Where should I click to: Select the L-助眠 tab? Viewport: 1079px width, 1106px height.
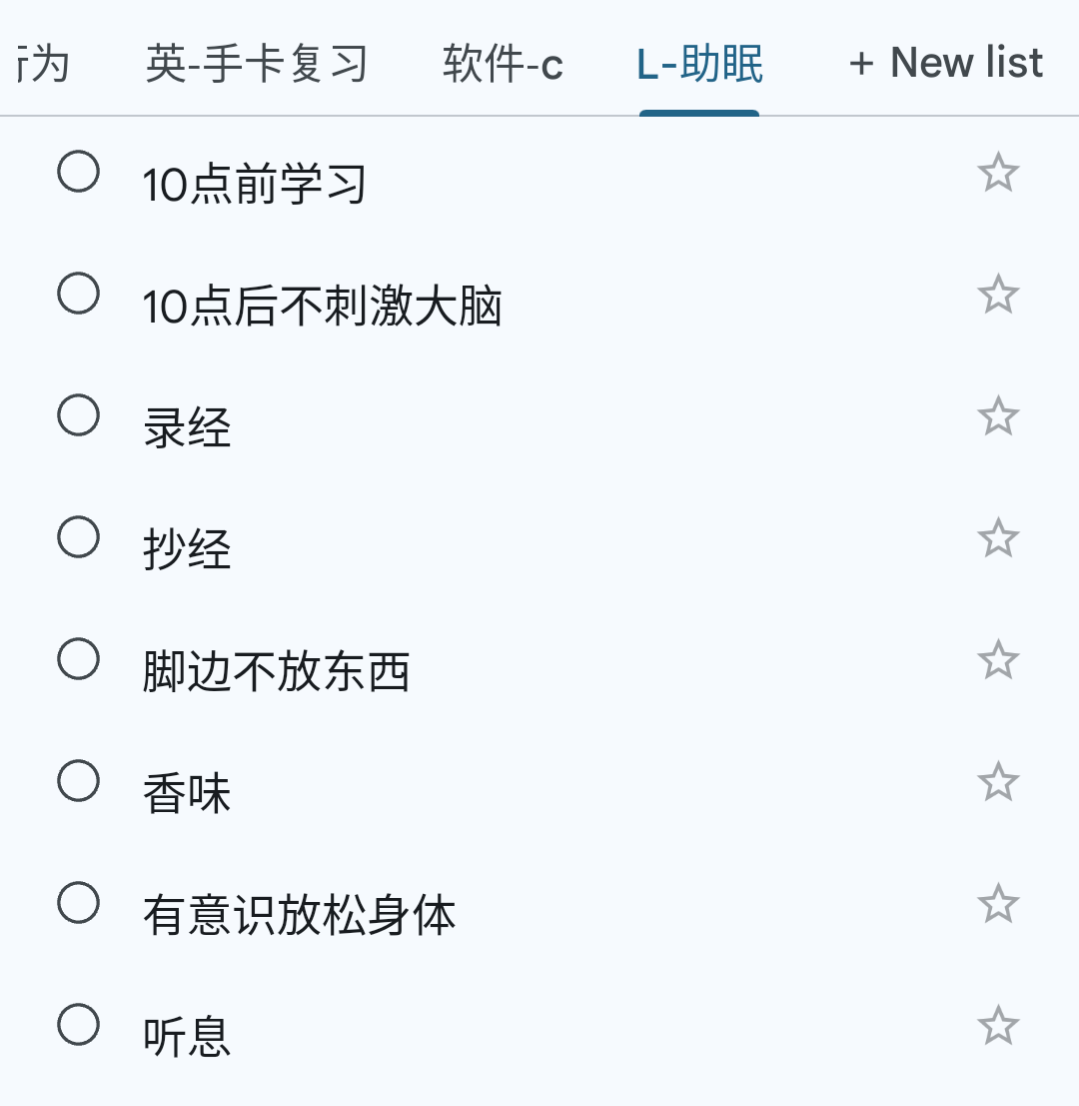coord(700,63)
